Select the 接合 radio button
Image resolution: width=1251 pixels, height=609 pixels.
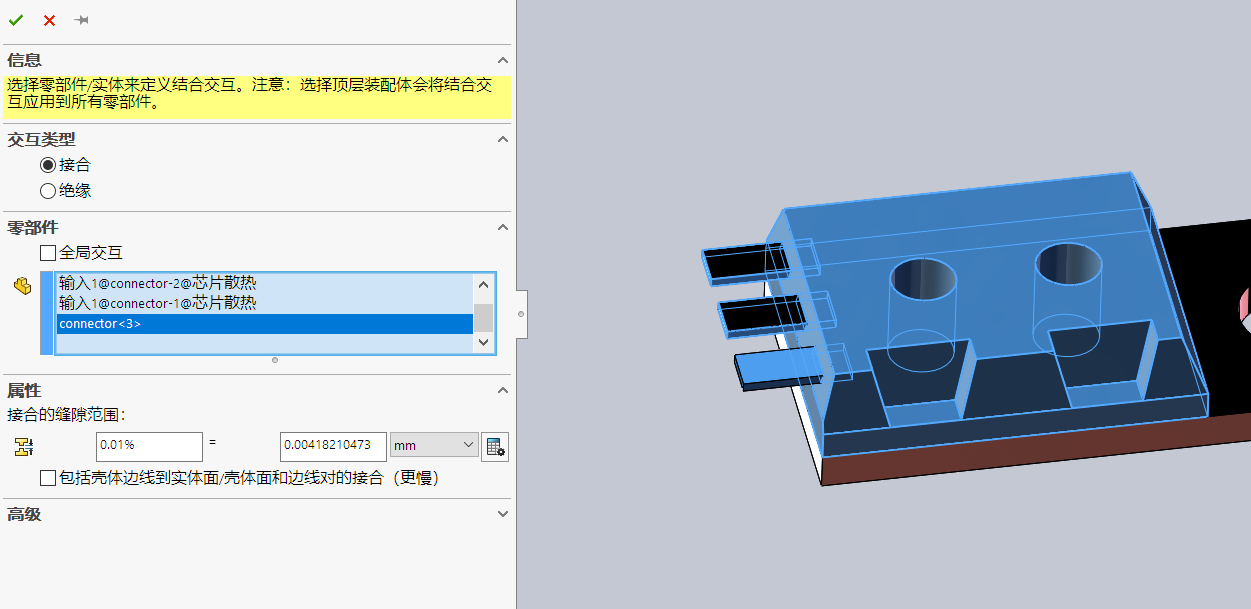(x=48, y=165)
